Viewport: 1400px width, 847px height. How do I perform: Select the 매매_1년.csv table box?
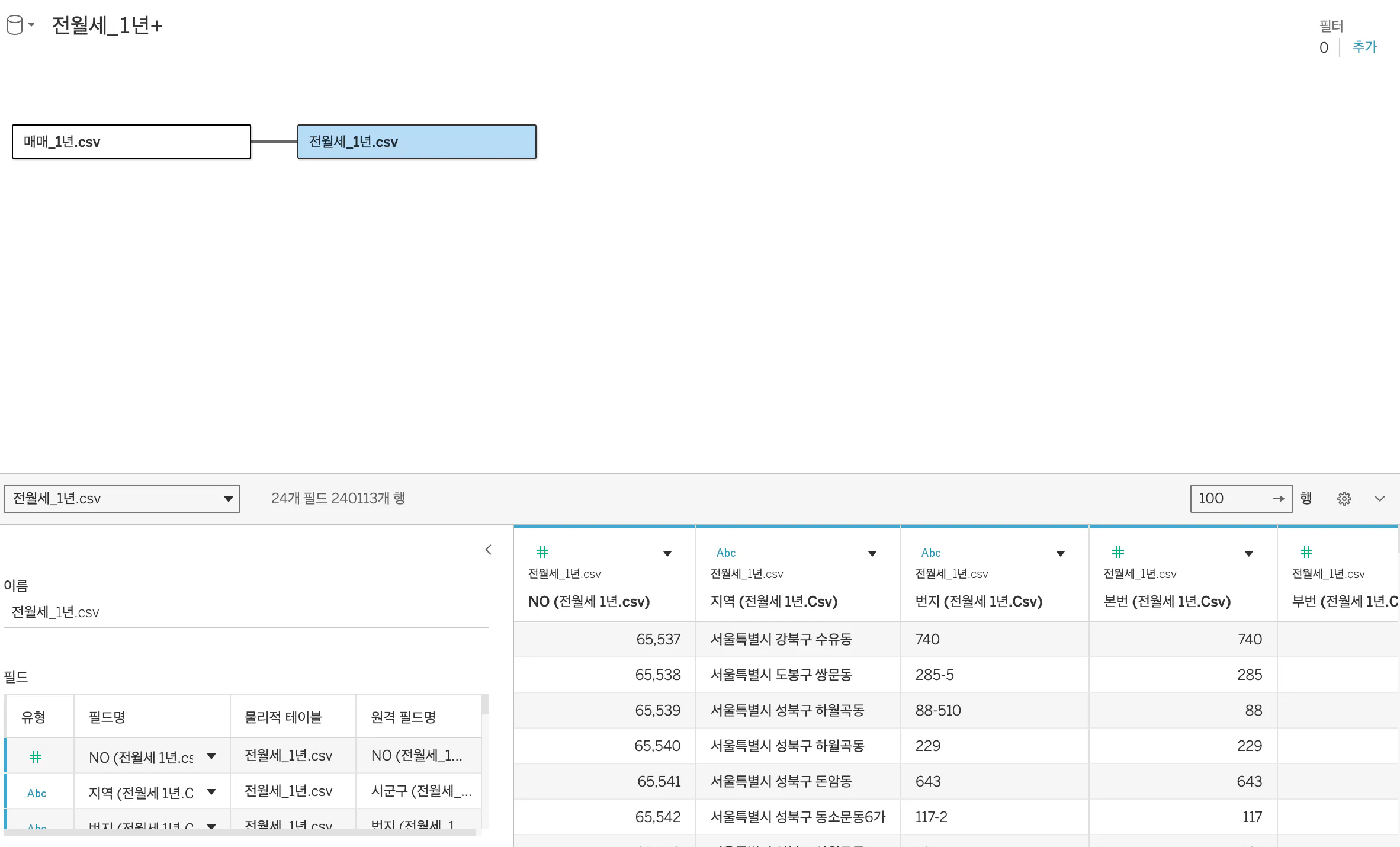[x=131, y=142]
